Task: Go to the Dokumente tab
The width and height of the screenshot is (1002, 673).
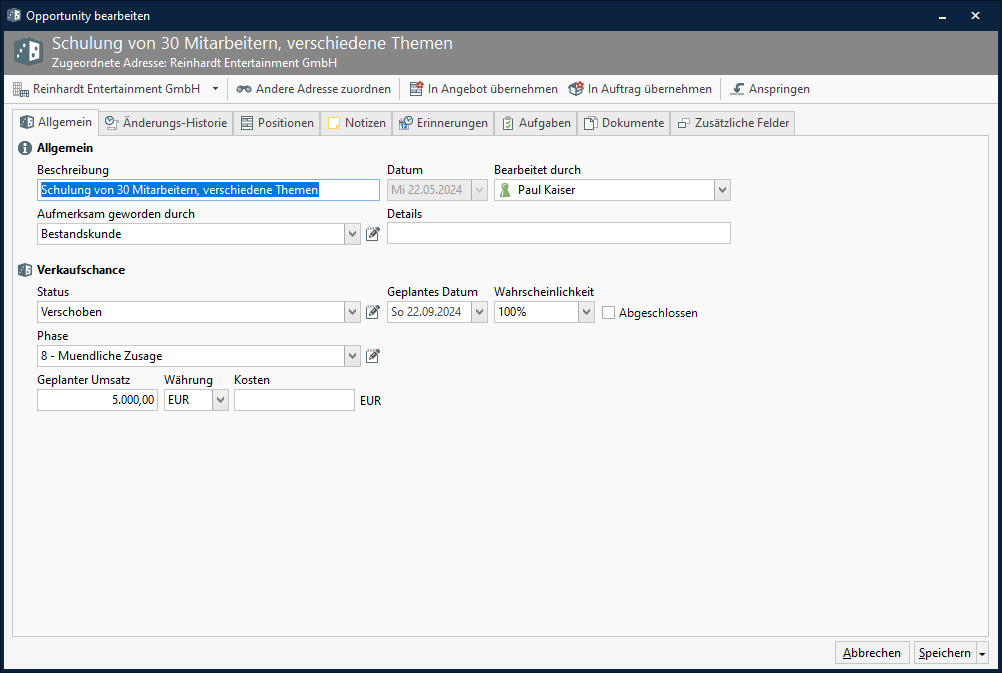Action: [x=623, y=123]
